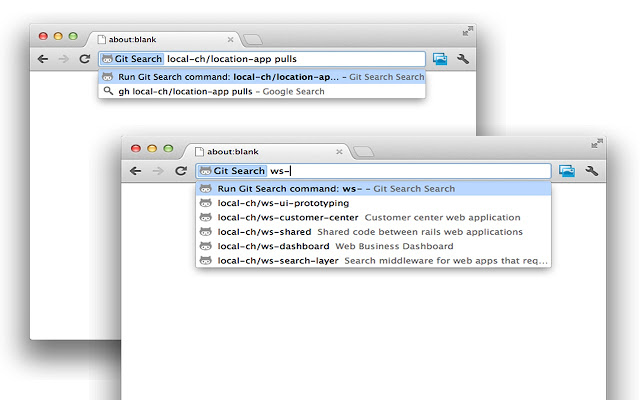Click the address bar text 'ws-' in the front window
This screenshot has width=640, height=400.
(280, 171)
